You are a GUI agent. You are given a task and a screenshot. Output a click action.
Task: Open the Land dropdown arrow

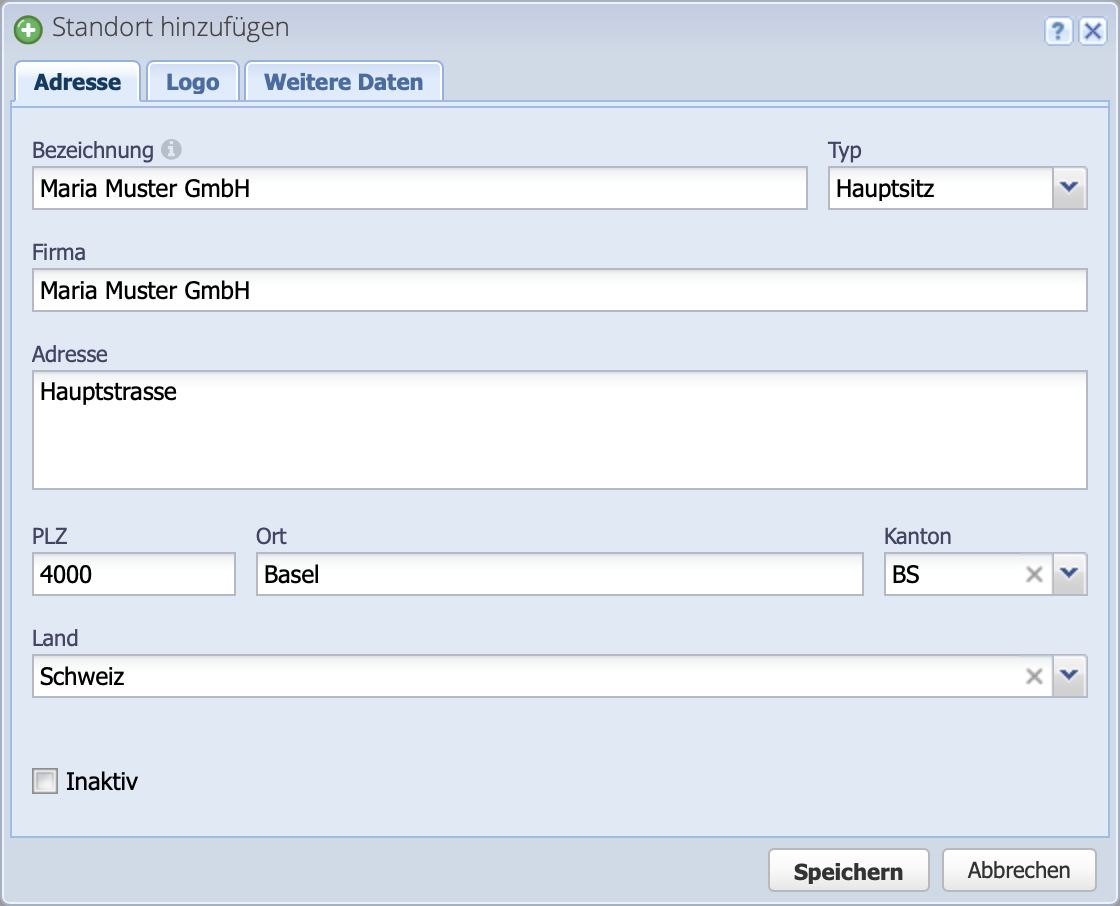coord(1069,676)
